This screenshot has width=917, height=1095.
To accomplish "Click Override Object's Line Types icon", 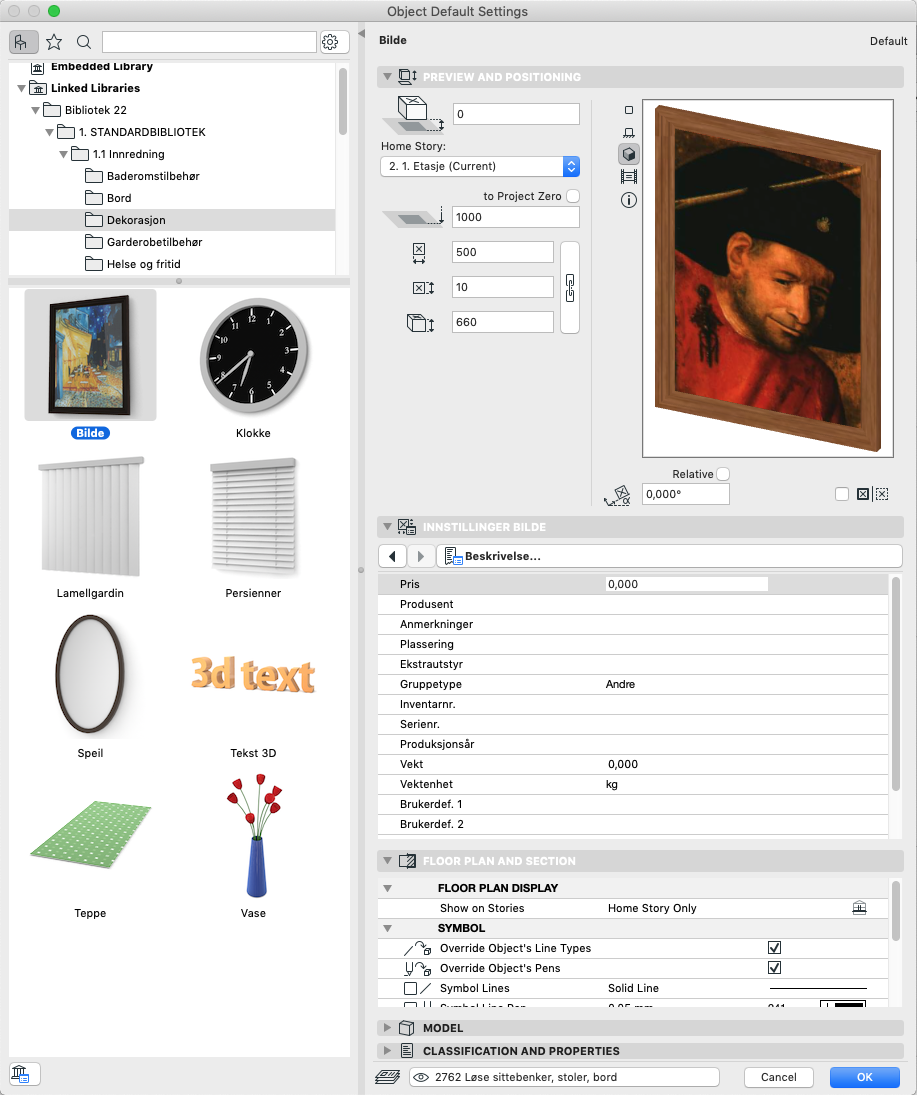I will [x=418, y=948].
